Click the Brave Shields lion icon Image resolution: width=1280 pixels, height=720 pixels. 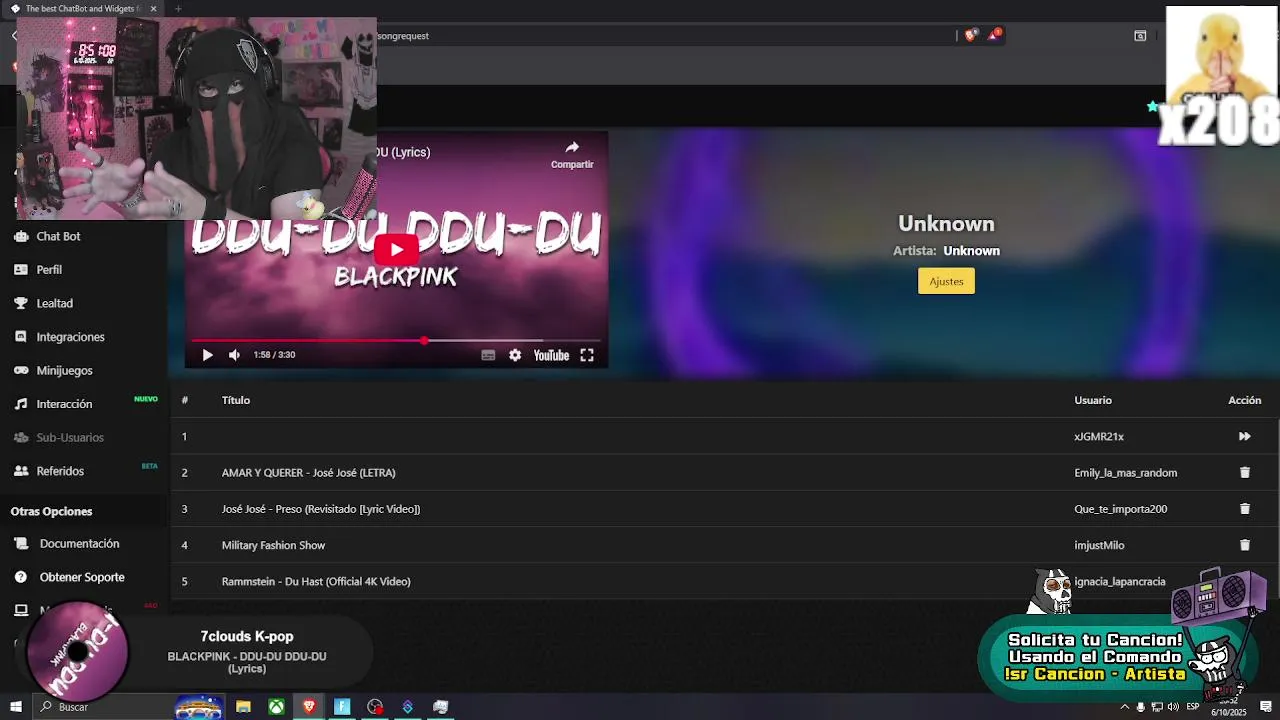(970, 35)
